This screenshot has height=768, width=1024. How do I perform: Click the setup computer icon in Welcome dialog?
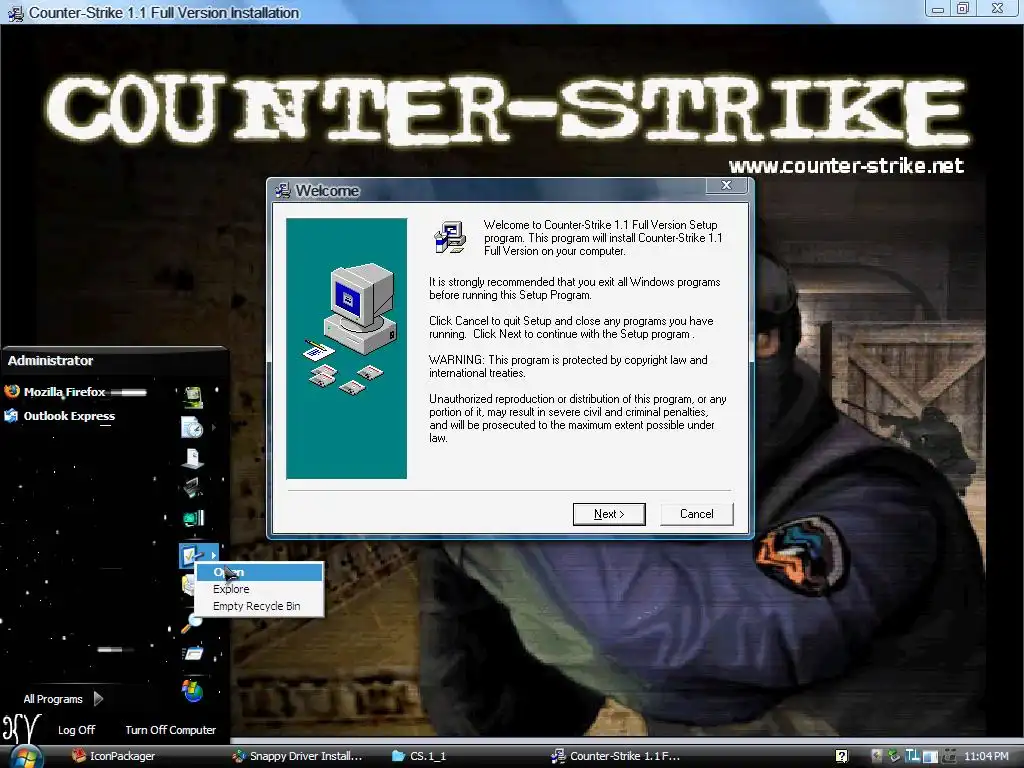point(450,236)
